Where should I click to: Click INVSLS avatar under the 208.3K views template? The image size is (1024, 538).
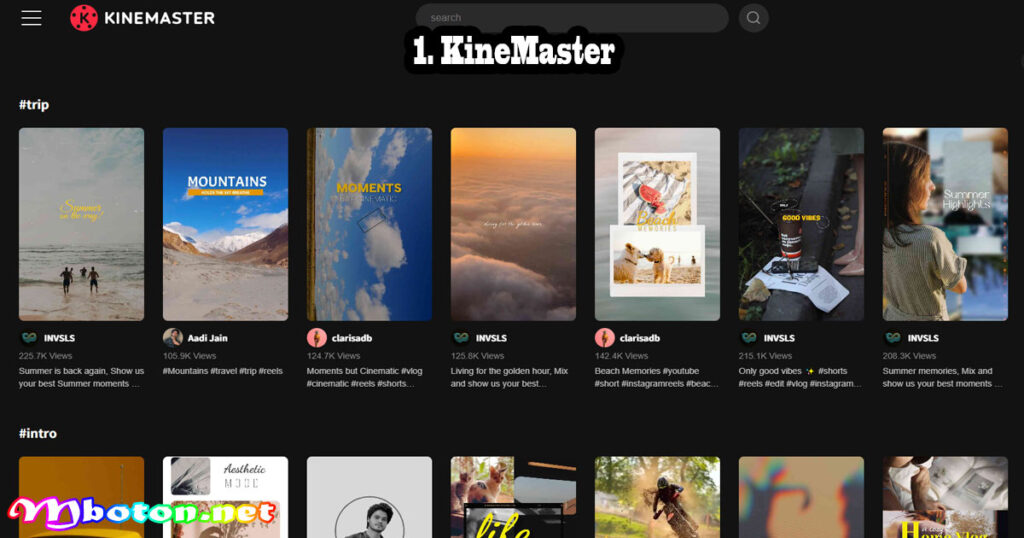(x=893, y=338)
